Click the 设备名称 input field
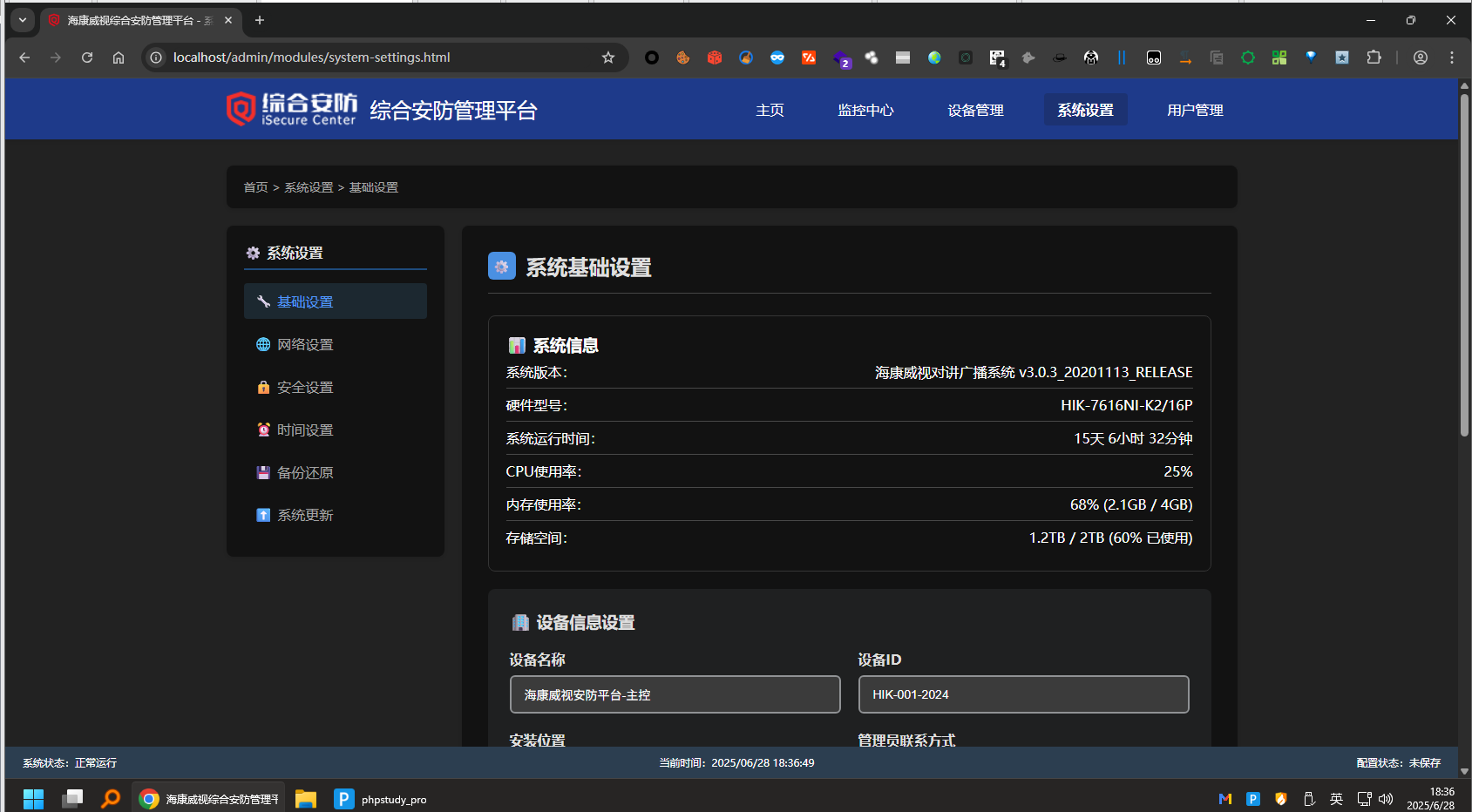Image resolution: width=1472 pixels, height=812 pixels. pyautogui.click(x=675, y=694)
